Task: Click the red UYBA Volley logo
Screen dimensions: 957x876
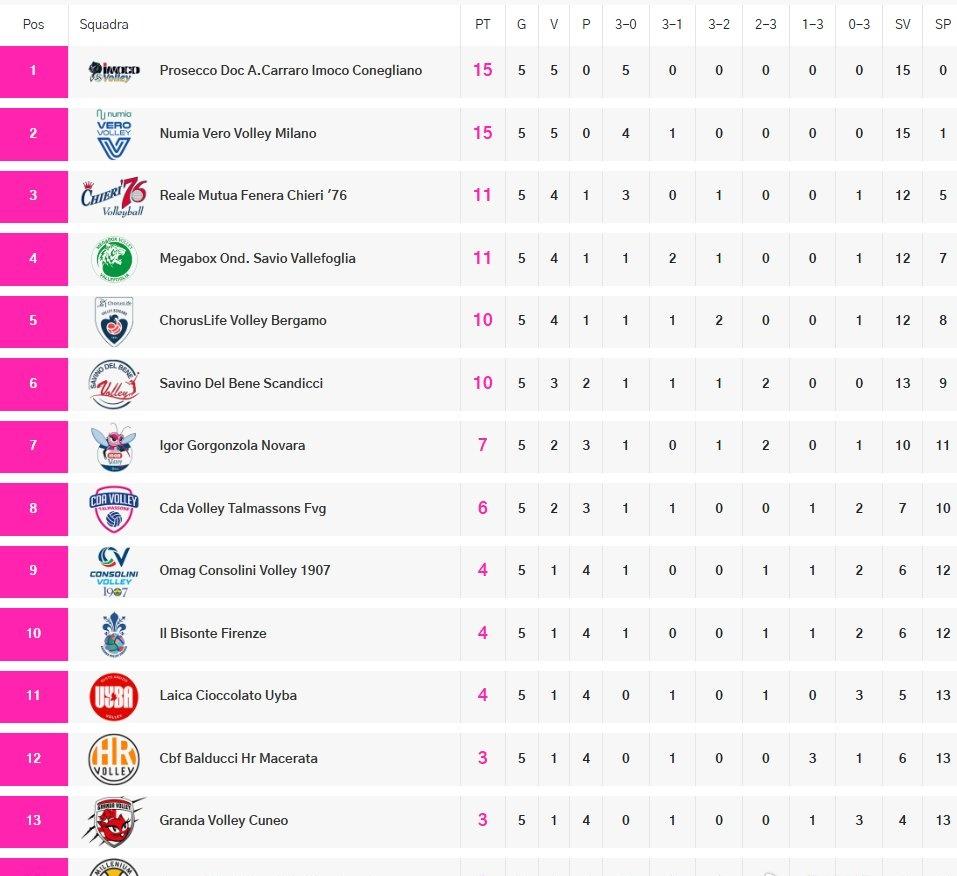Action: point(114,697)
